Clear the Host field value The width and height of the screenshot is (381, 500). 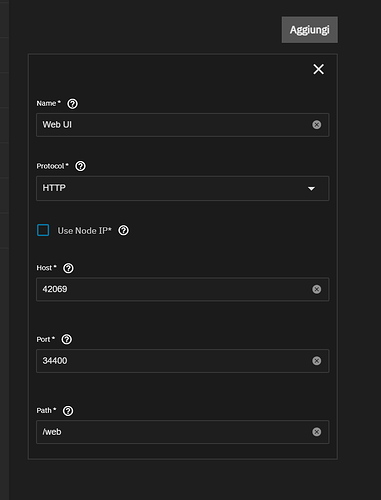tap(317, 289)
